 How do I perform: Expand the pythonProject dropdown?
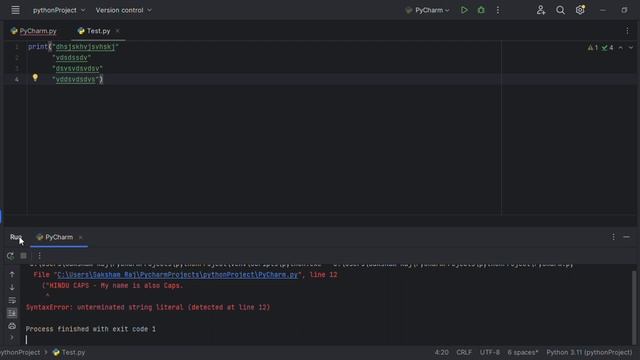tap(59, 10)
